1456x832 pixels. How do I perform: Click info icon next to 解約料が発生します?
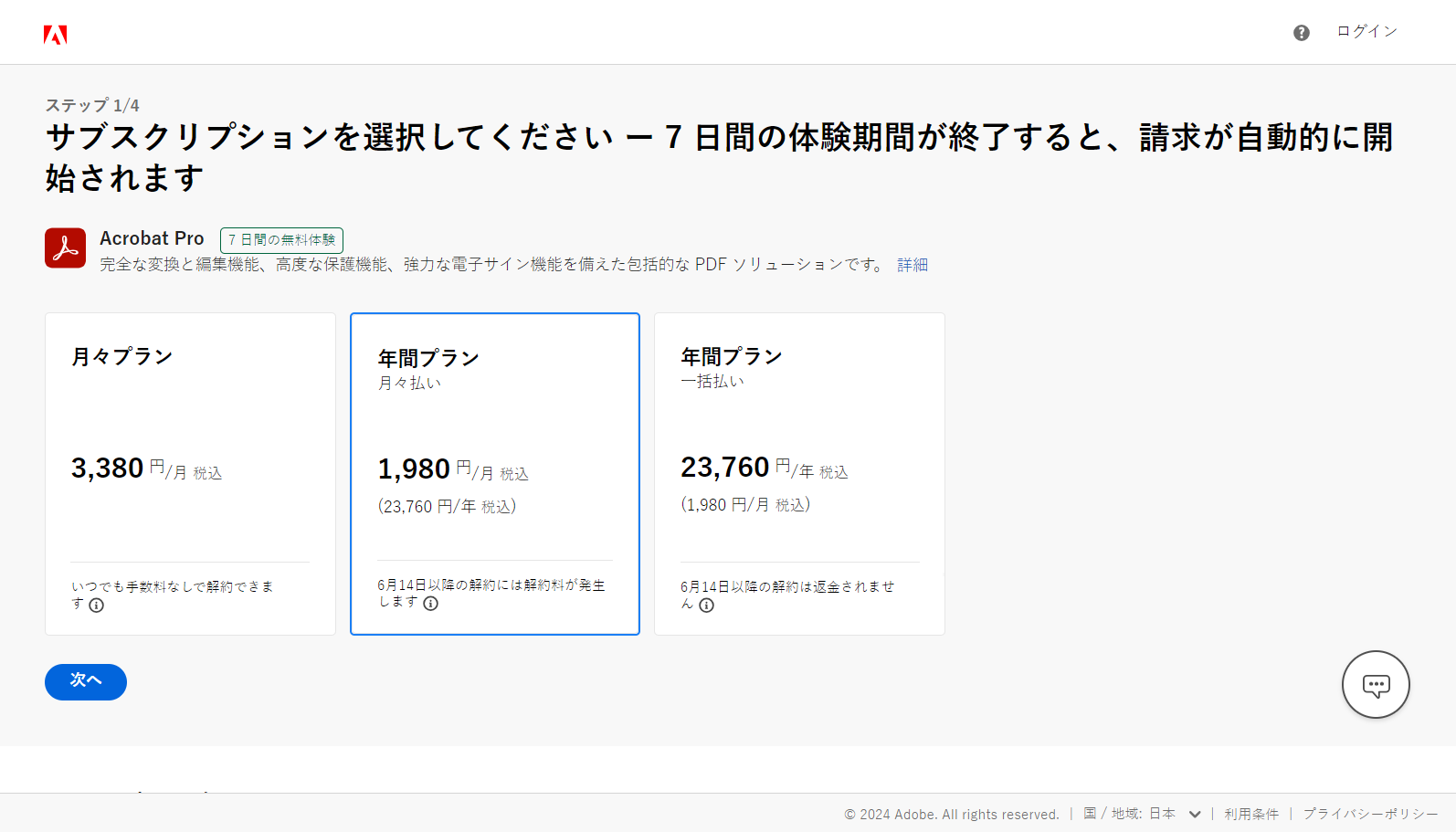[431, 604]
